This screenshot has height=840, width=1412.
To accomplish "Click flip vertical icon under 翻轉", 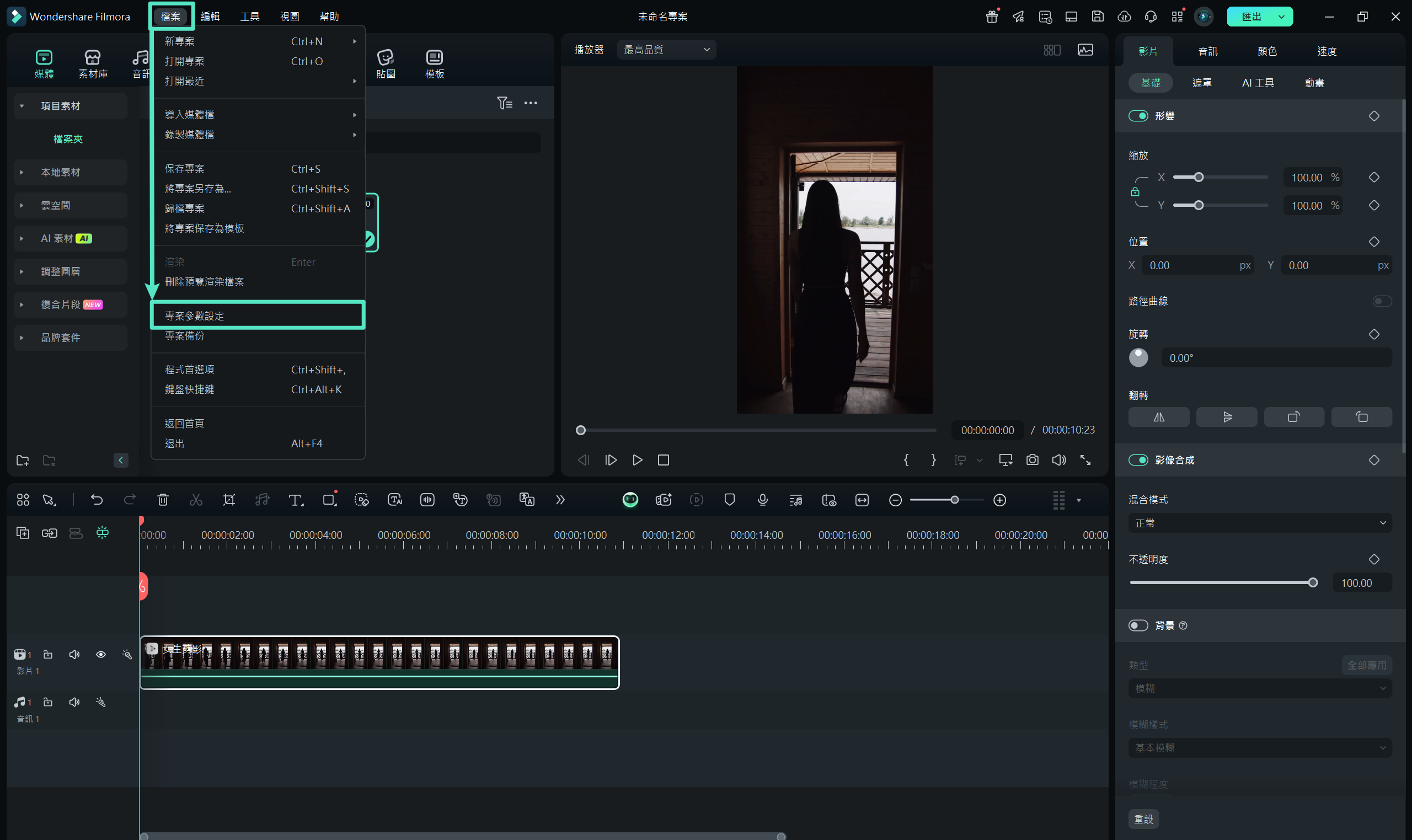I will pos(1227,417).
